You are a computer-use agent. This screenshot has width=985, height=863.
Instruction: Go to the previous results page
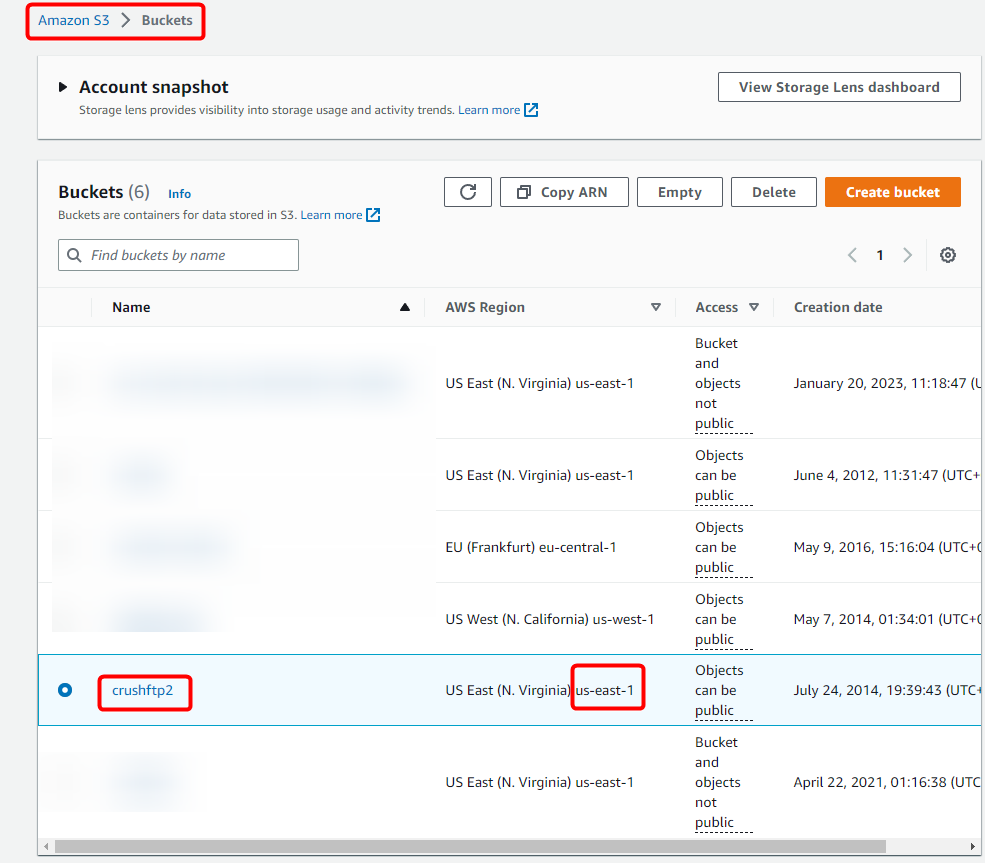[852, 255]
